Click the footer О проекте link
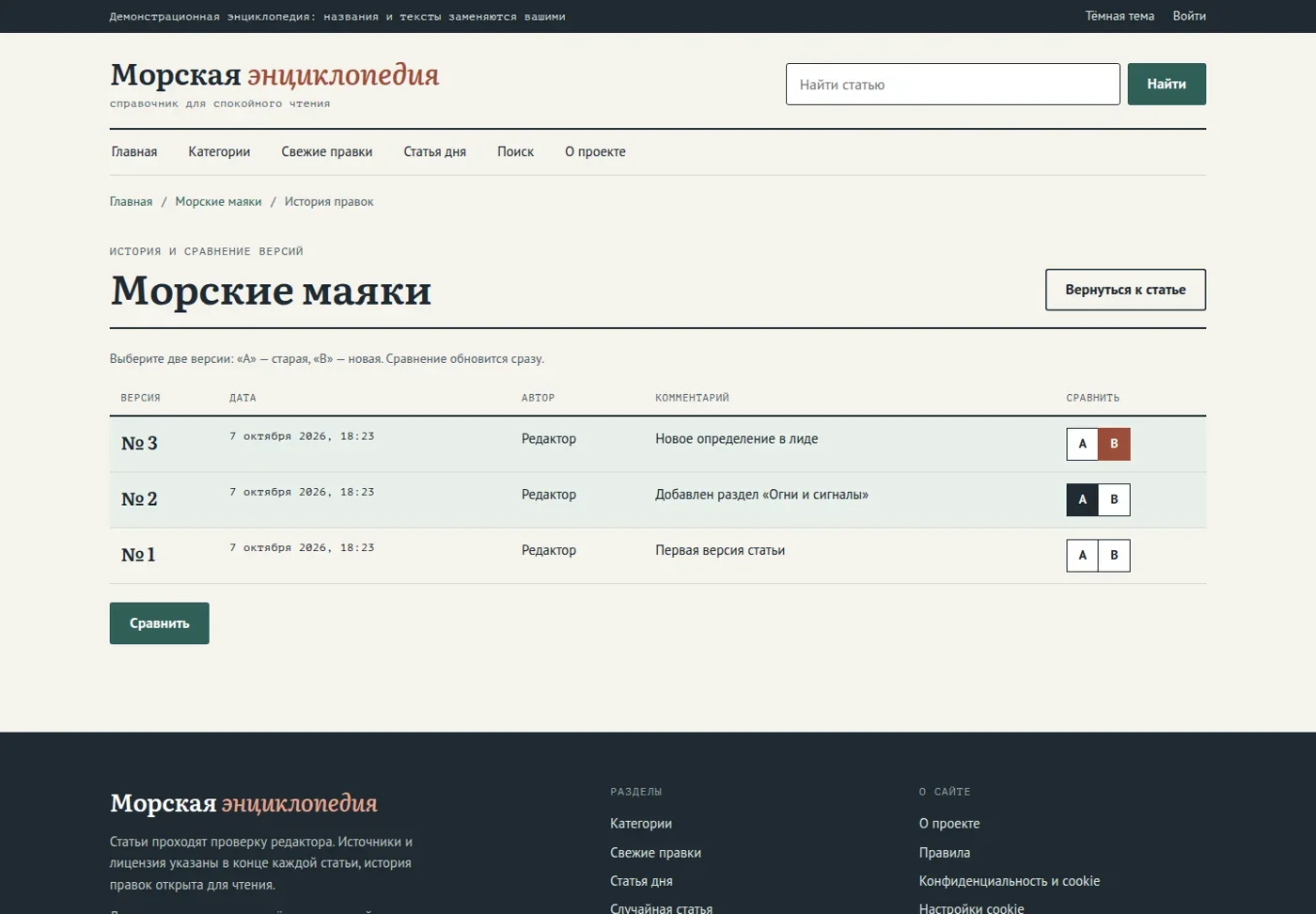Screen dimensions: 1316x914 949,823
